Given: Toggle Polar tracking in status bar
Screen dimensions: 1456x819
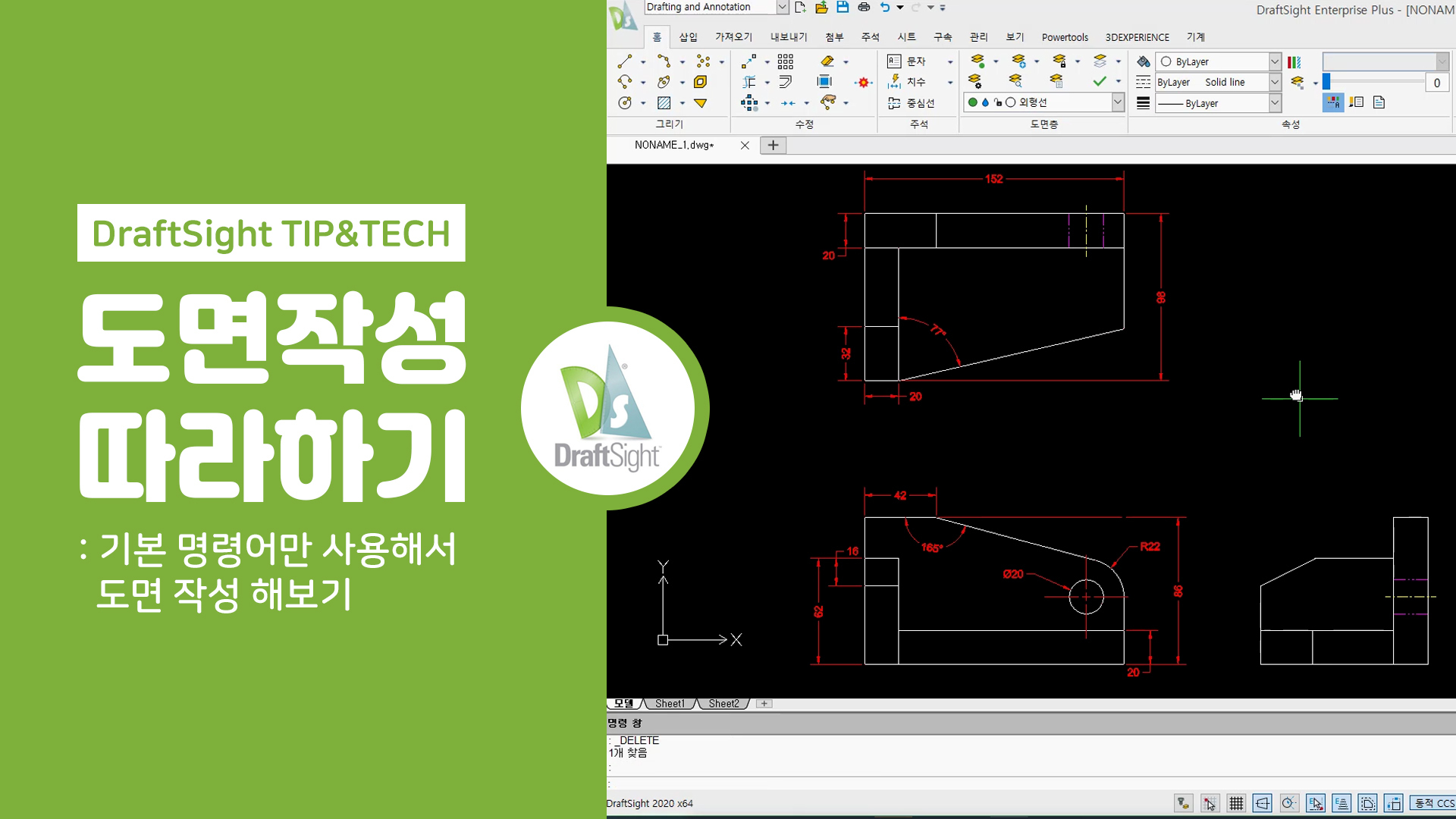Looking at the screenshot, I should click(x=1289, y=803).
